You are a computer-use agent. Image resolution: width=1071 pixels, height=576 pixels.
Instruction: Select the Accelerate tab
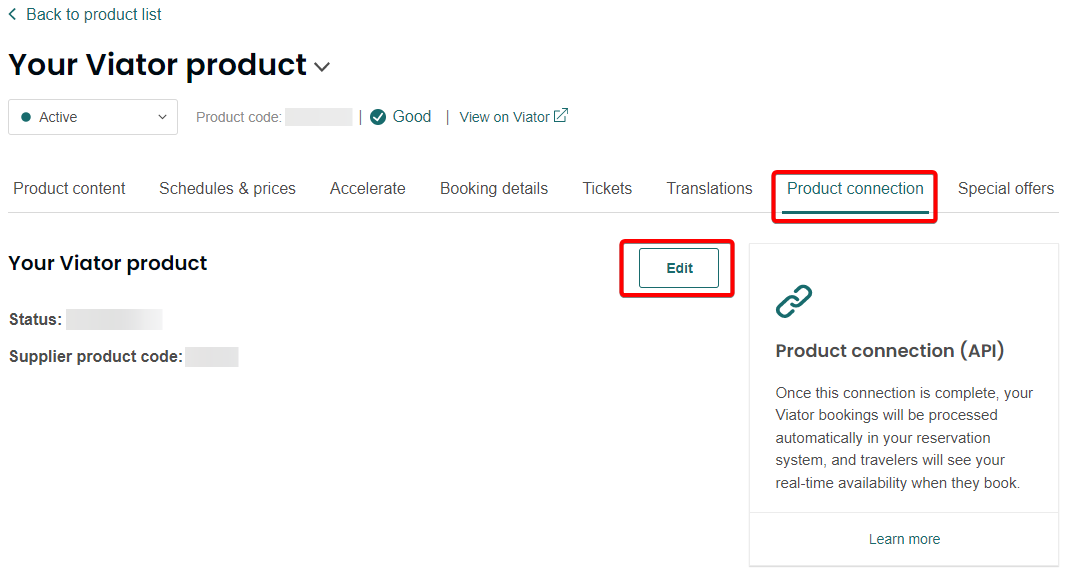click(367, 189)
